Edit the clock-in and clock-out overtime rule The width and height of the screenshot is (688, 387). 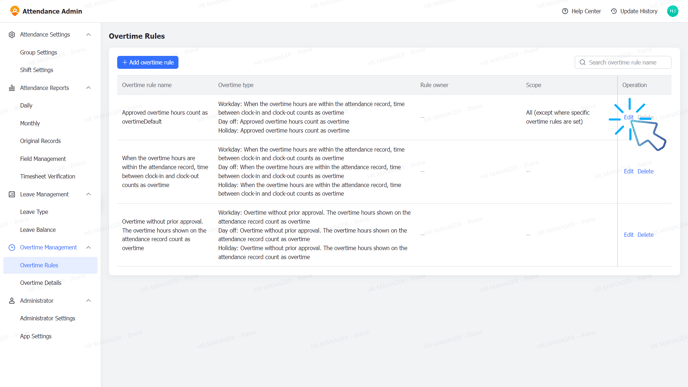coord(628,172)
